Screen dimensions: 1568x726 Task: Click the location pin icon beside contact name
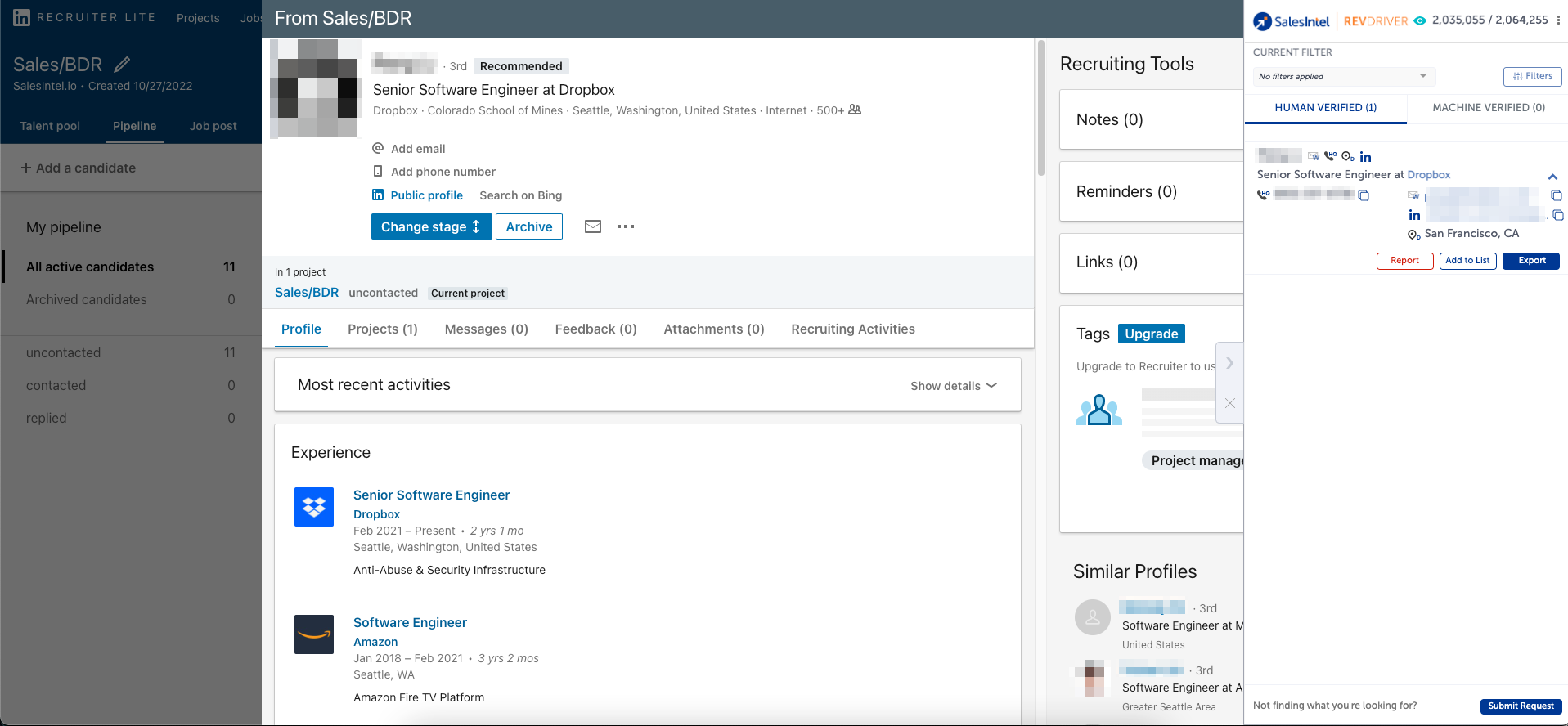click(x=1347, y=156)
